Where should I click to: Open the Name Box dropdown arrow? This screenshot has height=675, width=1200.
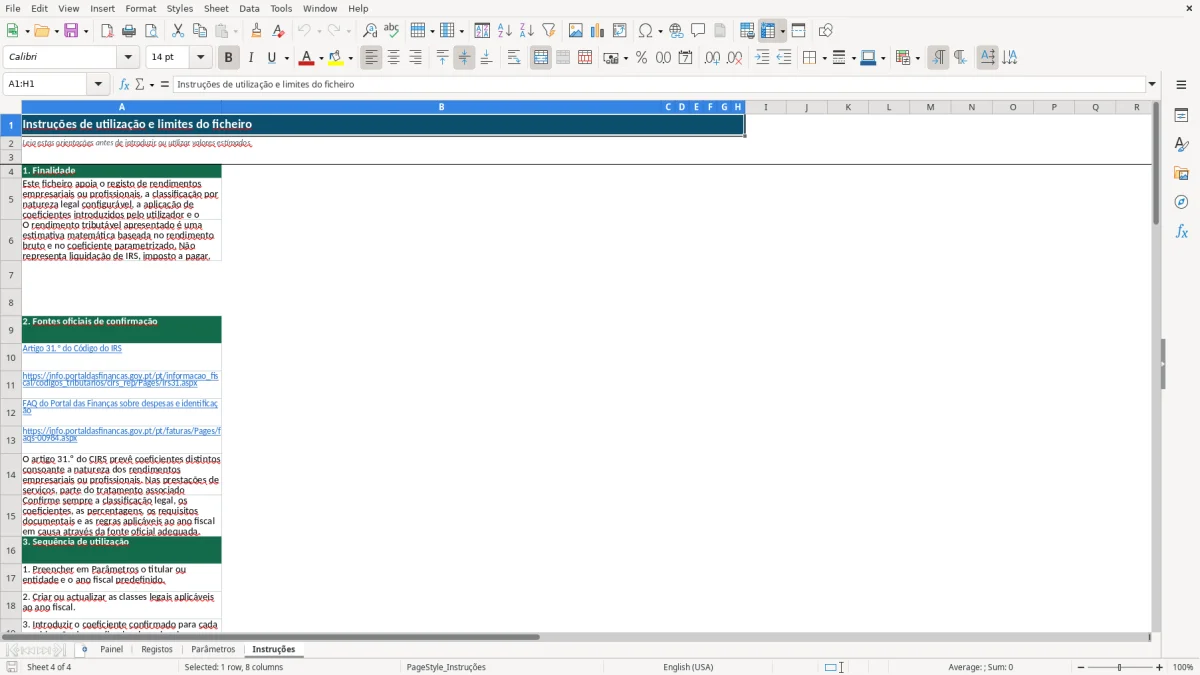tap(98, 84)
